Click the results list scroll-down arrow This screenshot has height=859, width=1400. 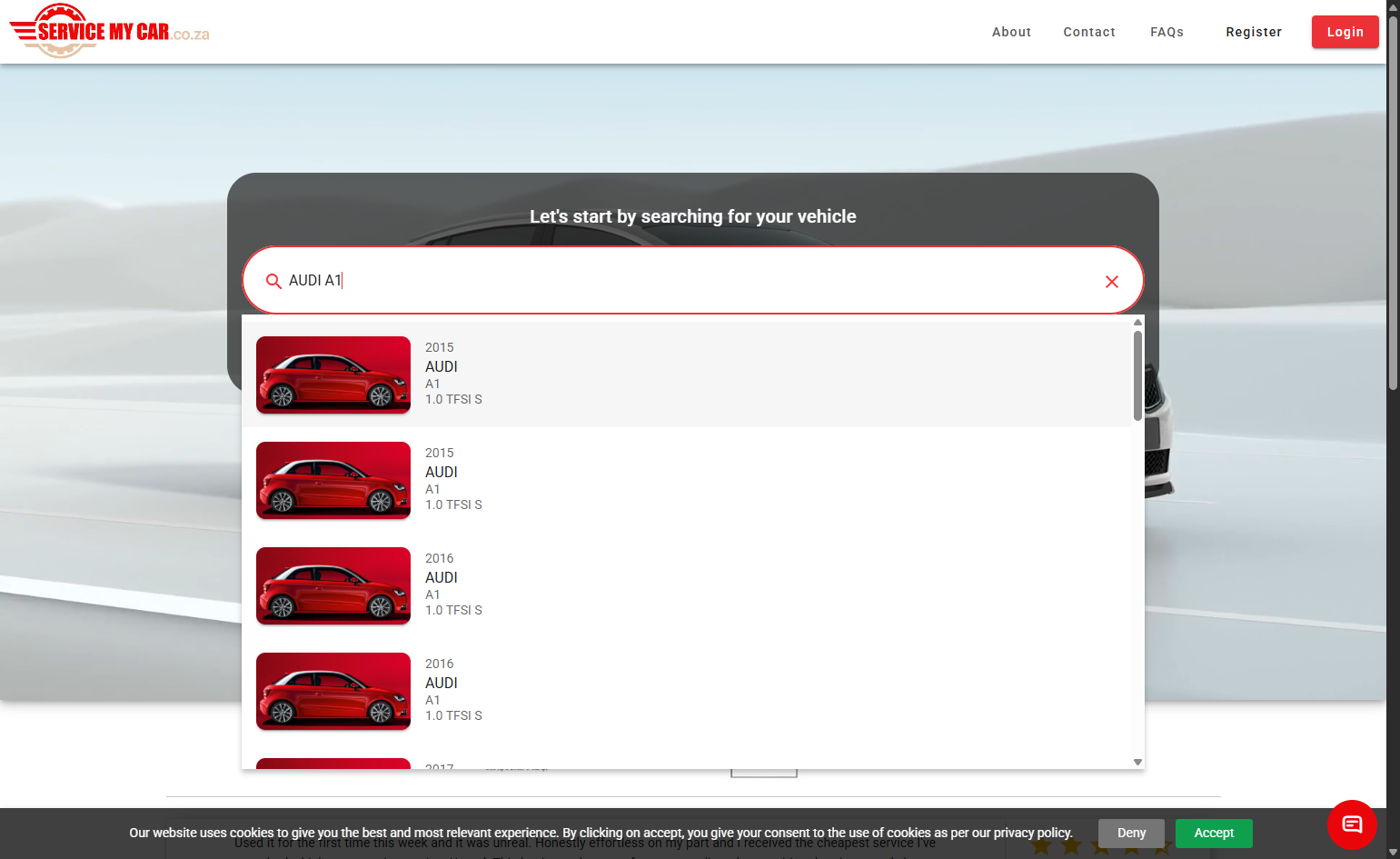1137,762
